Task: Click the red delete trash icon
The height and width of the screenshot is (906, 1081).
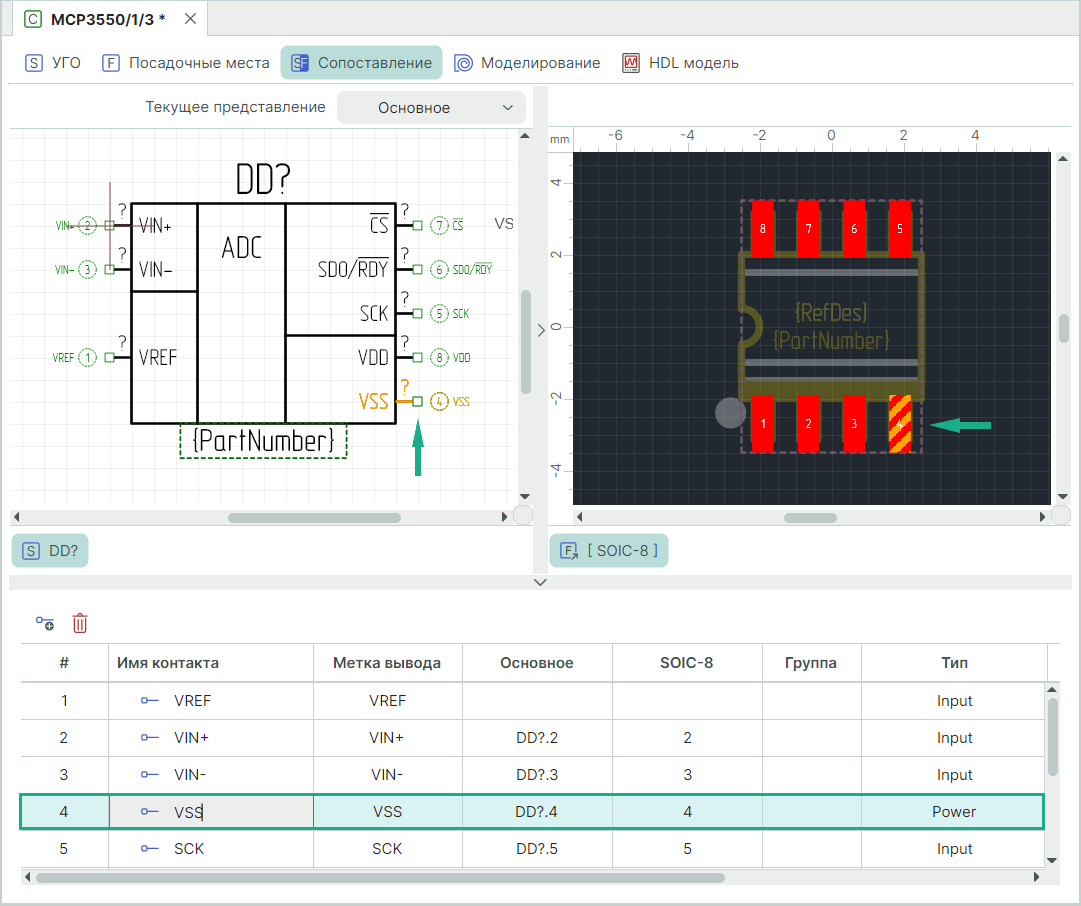Action: click(x=80, y=624)
